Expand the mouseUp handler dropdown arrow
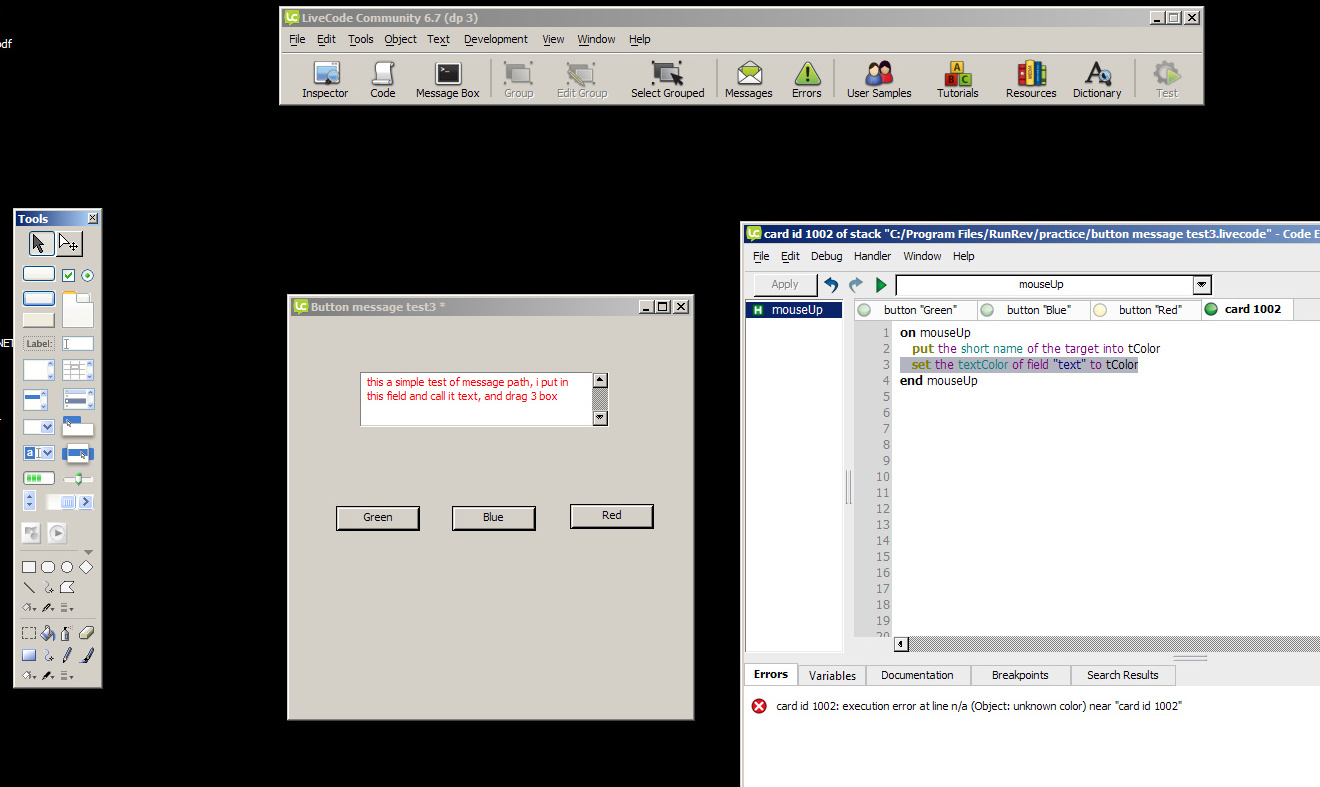Viewport: 1320px width, 787px height. click(x=1202, y=285)
